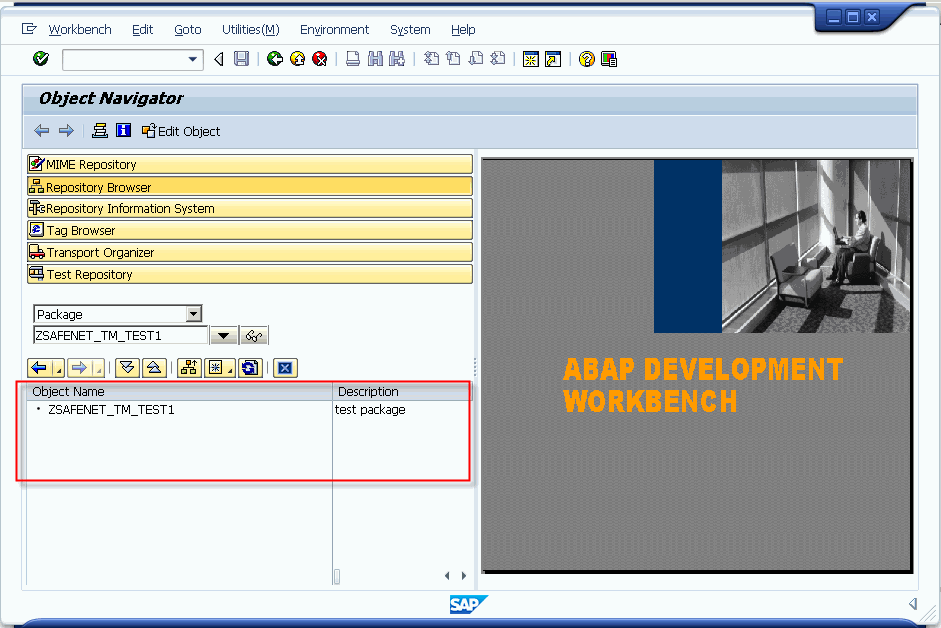Click the Next Page icon

(x=476, y=59)
